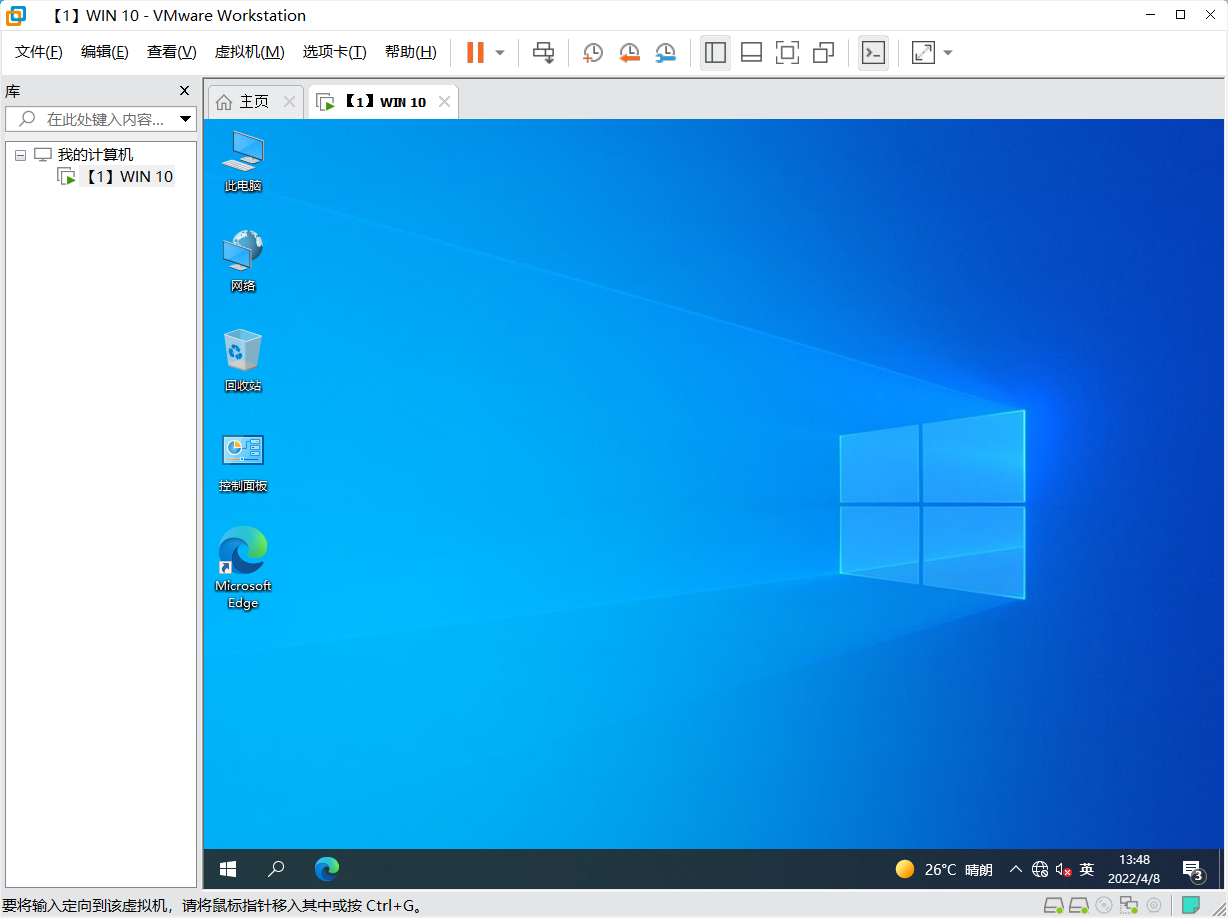1228x918 pixels.
Task: Switch to Unity mode
Action: pyautogui.click(x=823, y=53)
